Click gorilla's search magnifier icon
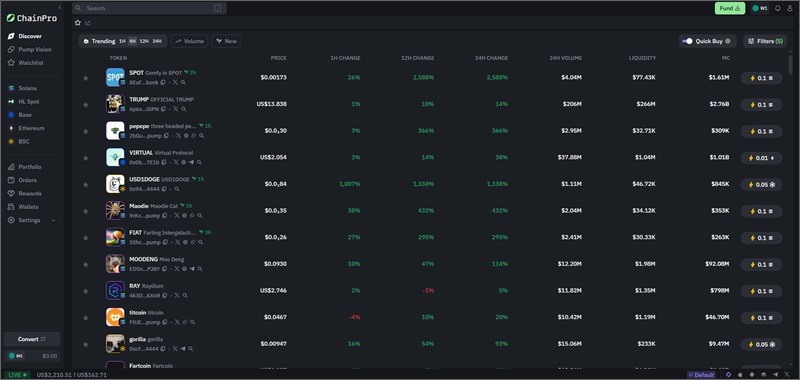The width and height of the screenshot is (800, 380). [190, 349]
